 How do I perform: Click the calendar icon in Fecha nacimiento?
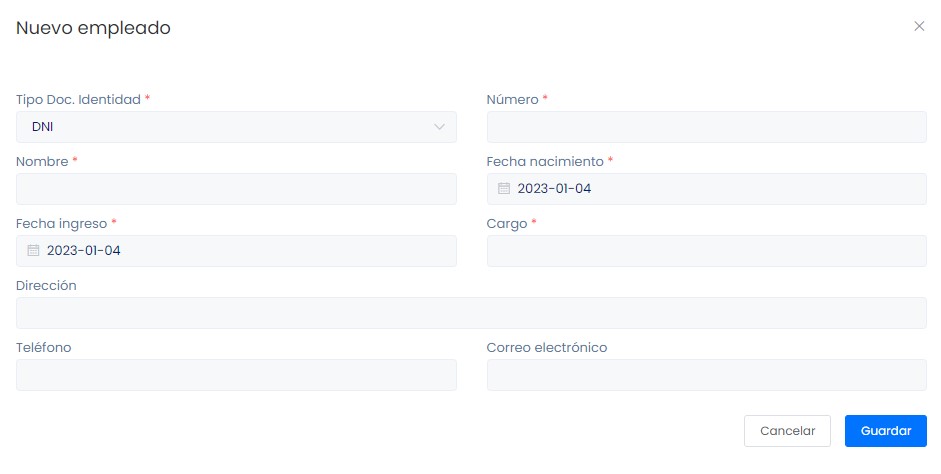504,188
